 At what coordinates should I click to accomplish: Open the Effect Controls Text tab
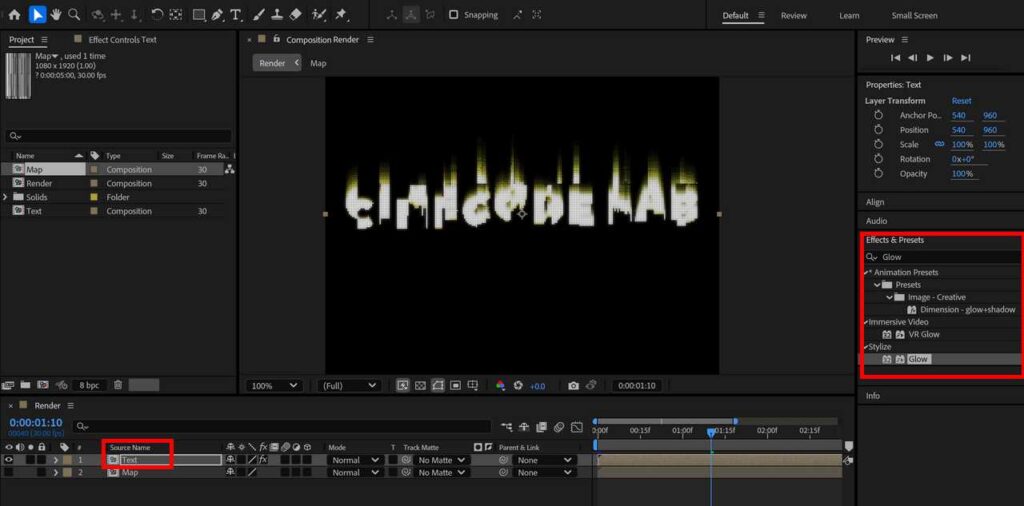122,39
